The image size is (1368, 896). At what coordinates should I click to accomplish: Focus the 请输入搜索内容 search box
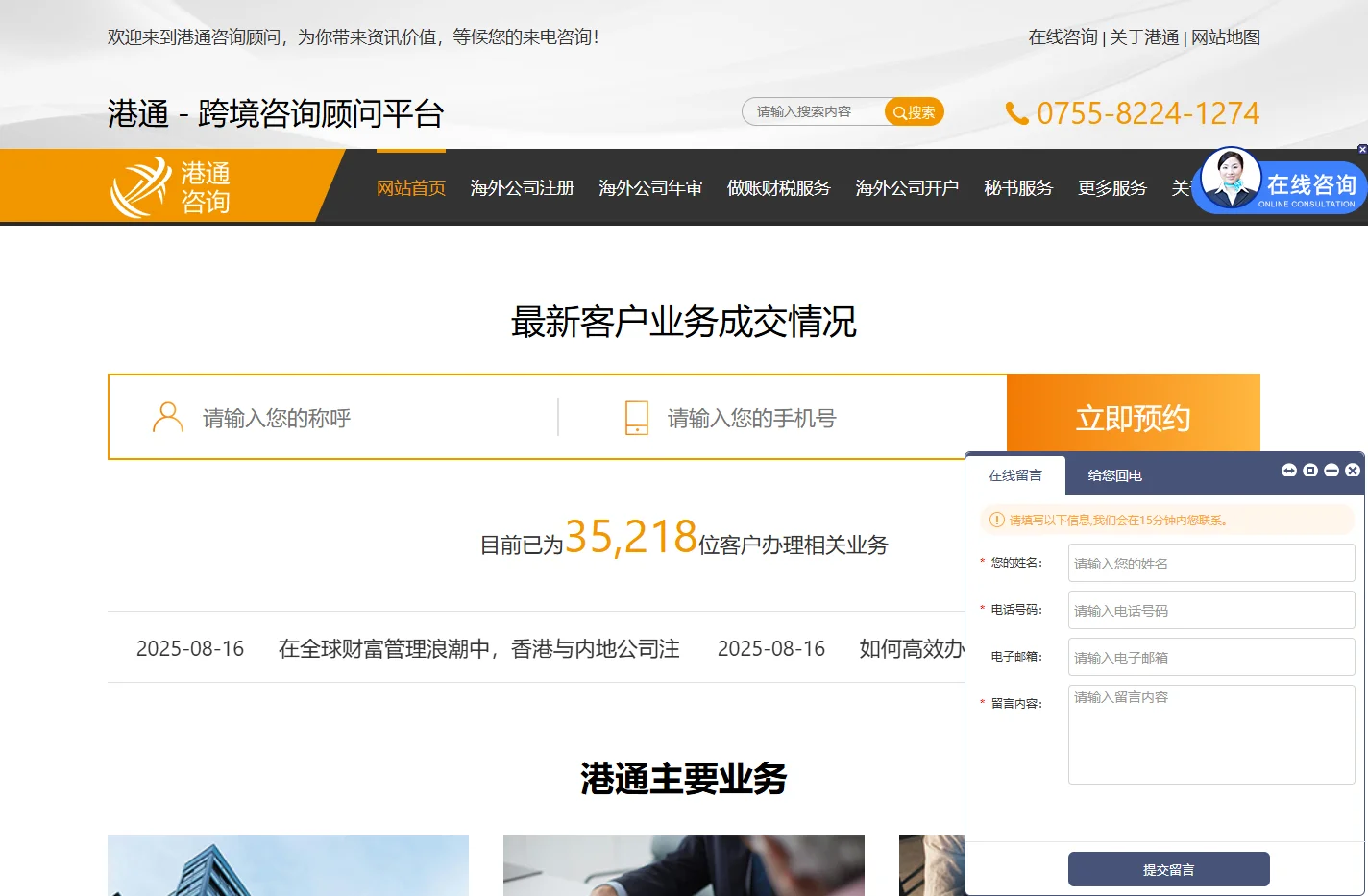point(814,112)
